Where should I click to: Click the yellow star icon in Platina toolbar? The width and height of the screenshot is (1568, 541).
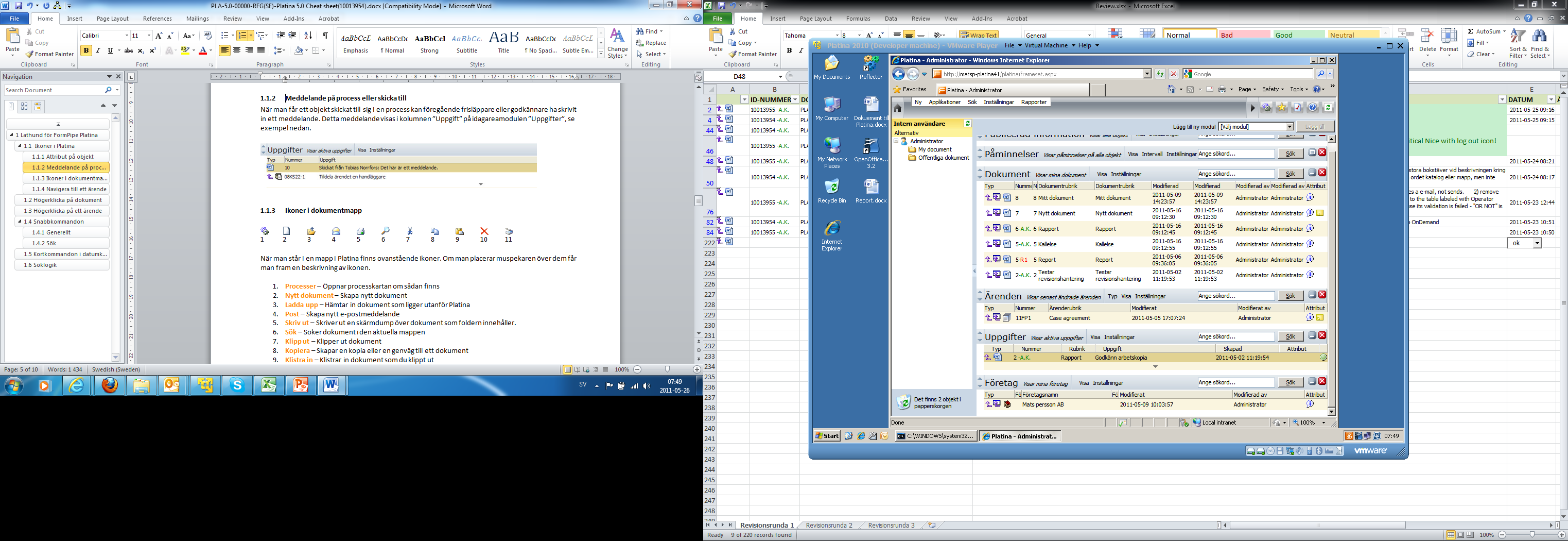click(1282, 107)
